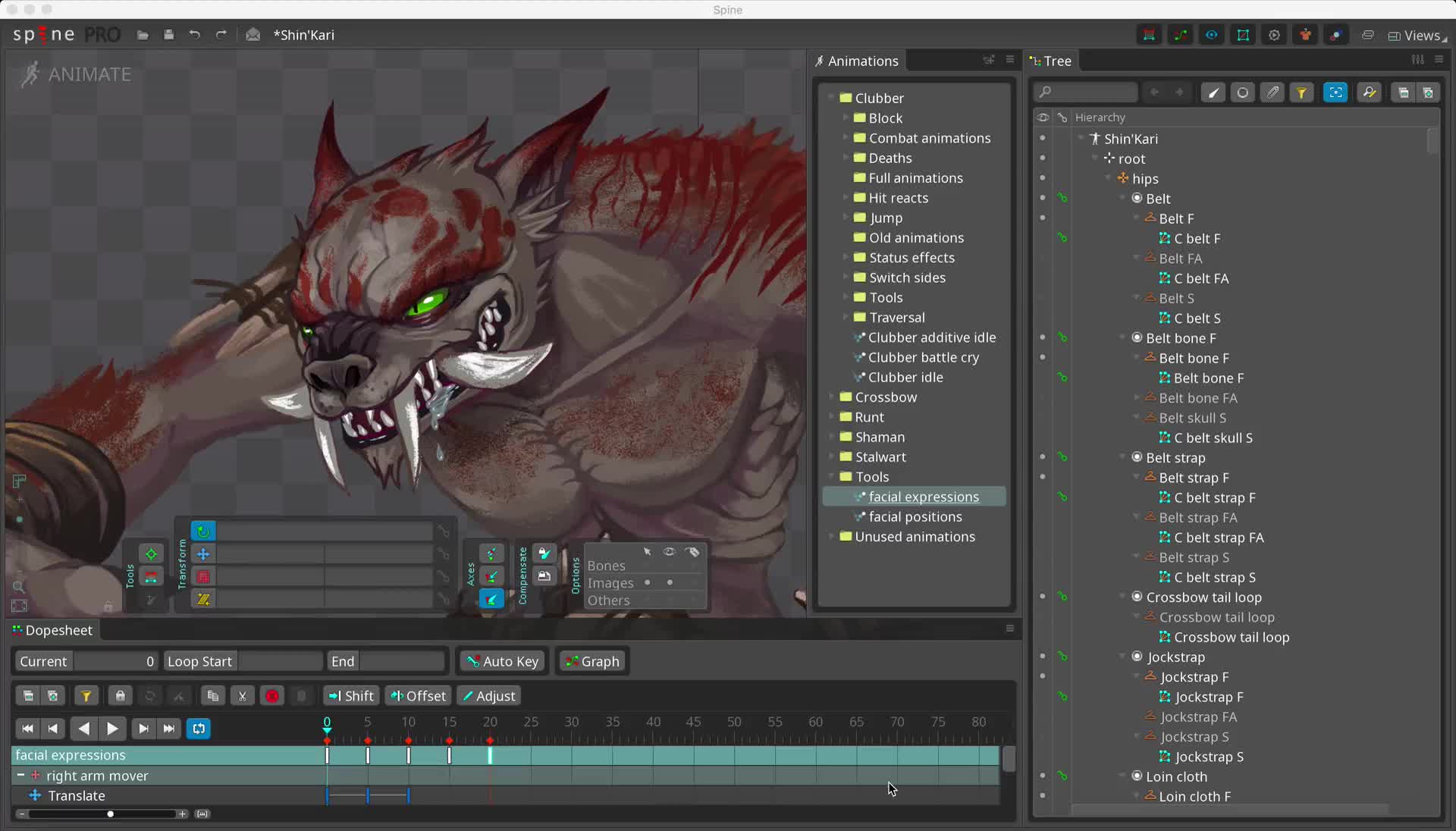Image resolution: width=1456 pixels, height=831 pixels.
Task: Open the Playback view icon
Action: (1274, 35)
